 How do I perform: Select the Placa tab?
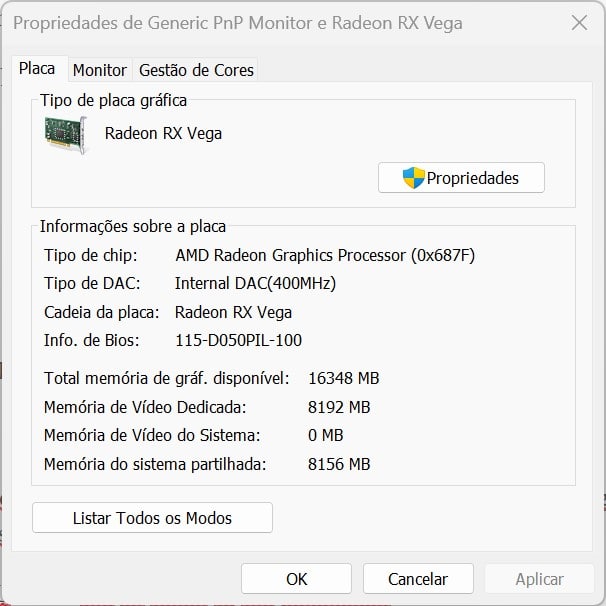pos(37,69)
